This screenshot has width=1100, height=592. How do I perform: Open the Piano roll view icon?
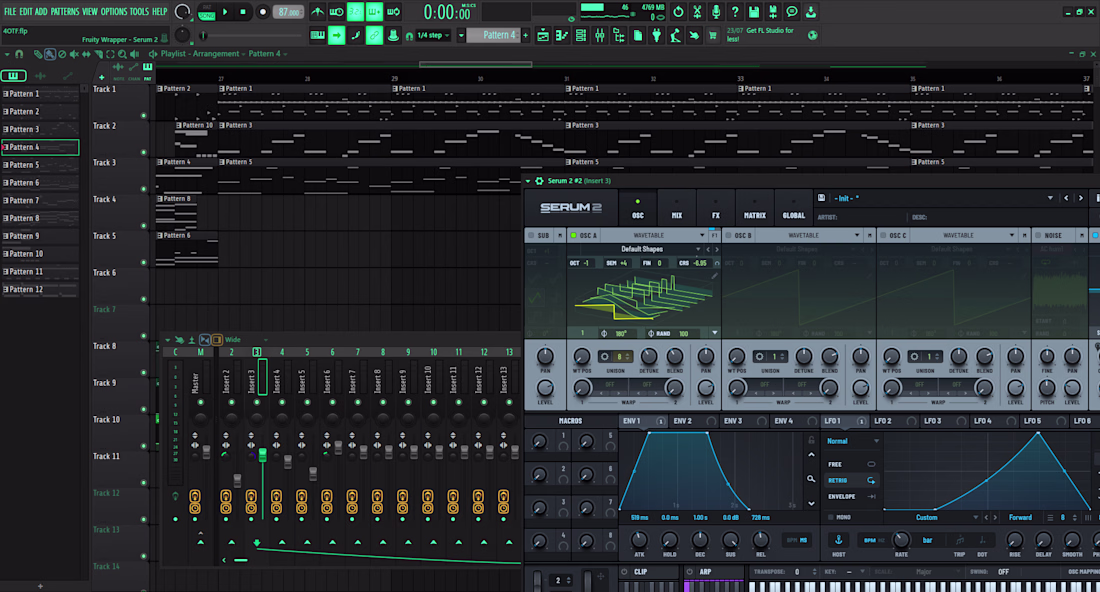[562, 35]
